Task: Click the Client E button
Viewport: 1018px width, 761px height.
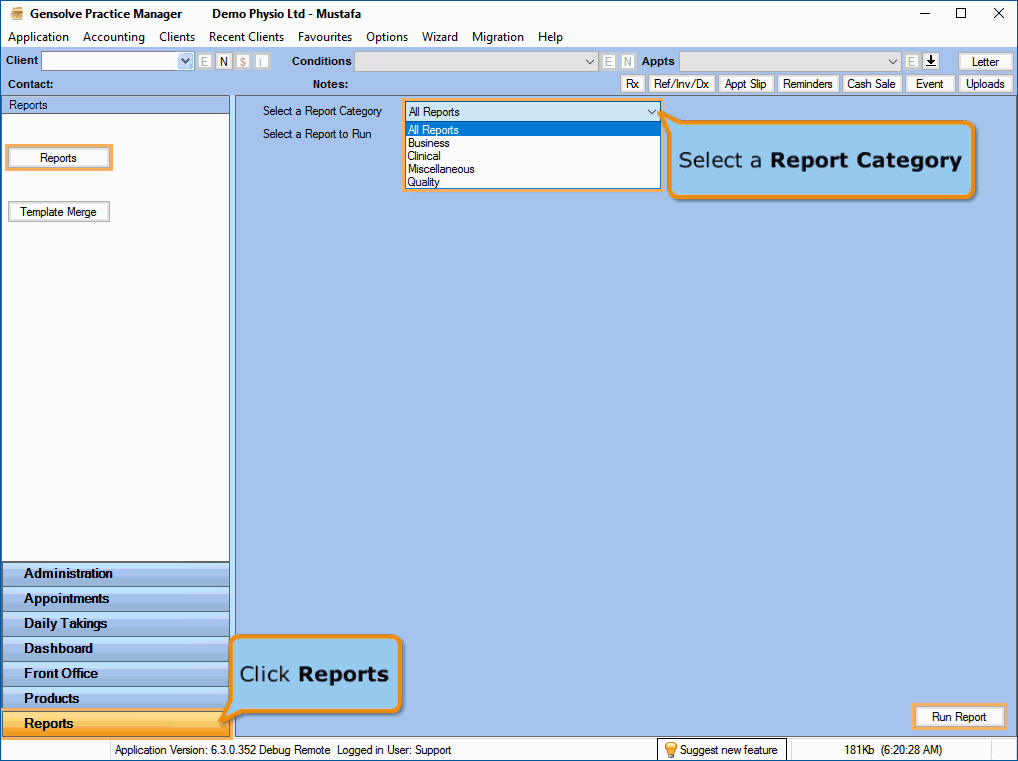Action: (x=205, y=61)
